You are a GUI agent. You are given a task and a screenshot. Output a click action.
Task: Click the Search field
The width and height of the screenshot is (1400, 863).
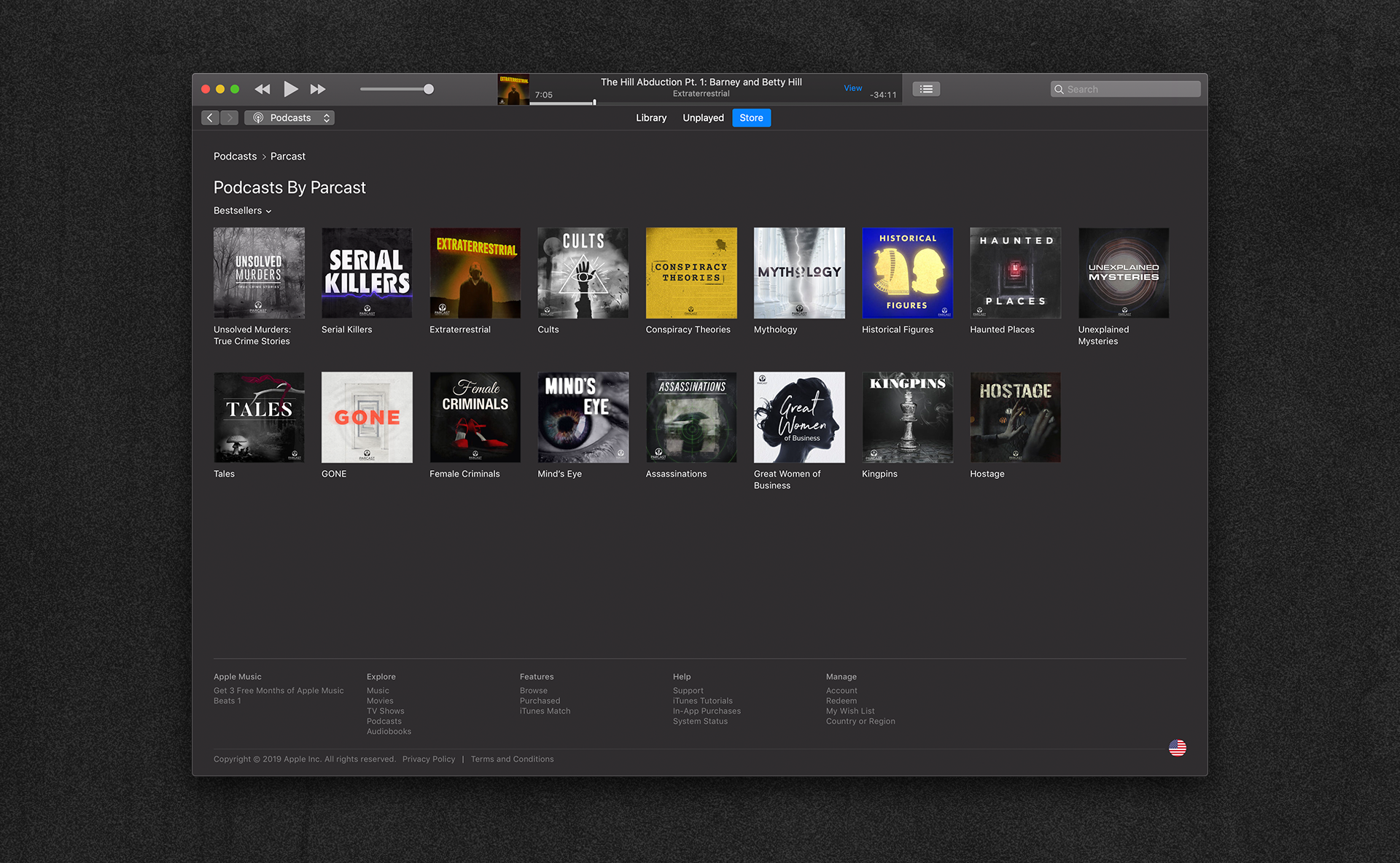coord(1125,89)
